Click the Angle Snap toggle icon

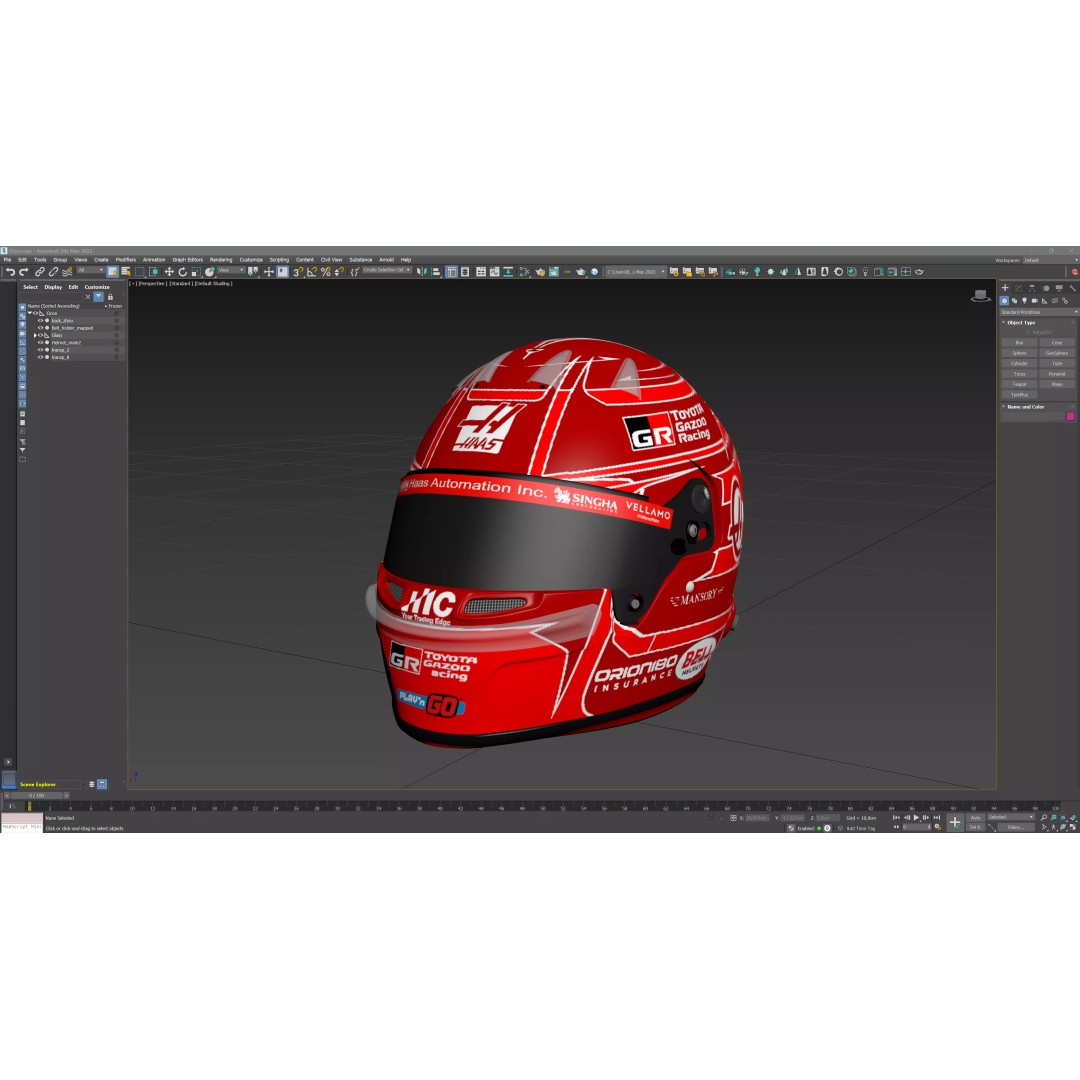(311, 272)
